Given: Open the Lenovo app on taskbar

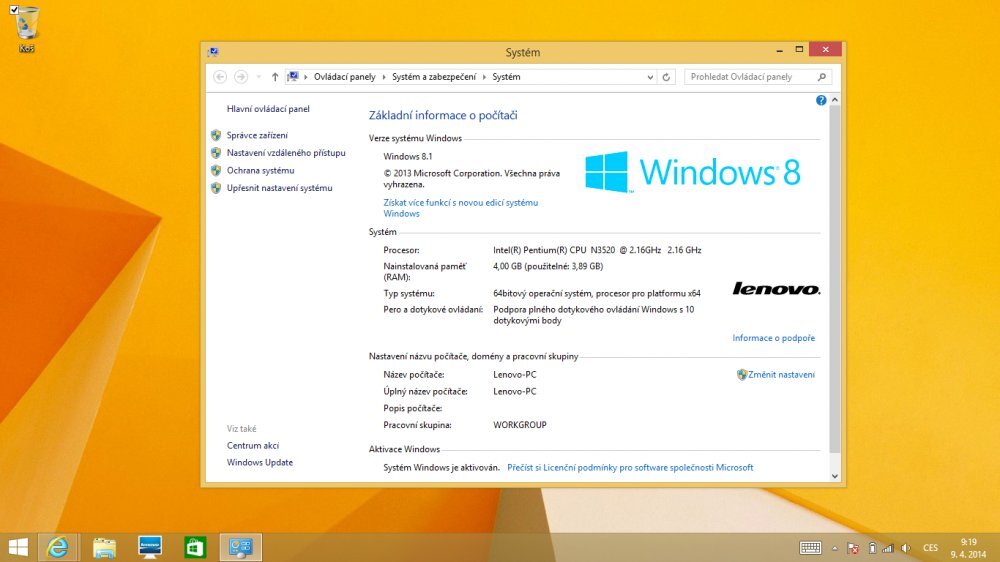Looking at the screenshot, I should click(x=150, y=547).
